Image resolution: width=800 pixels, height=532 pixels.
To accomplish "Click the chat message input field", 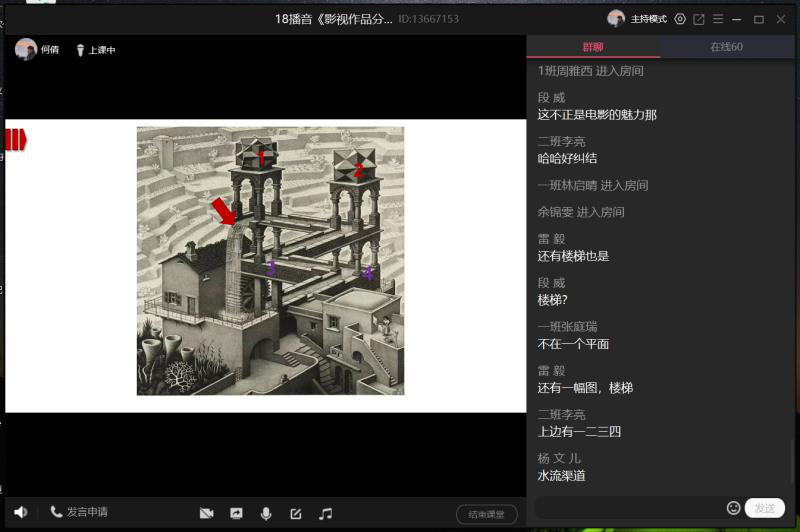I will (x=628, y=508).
